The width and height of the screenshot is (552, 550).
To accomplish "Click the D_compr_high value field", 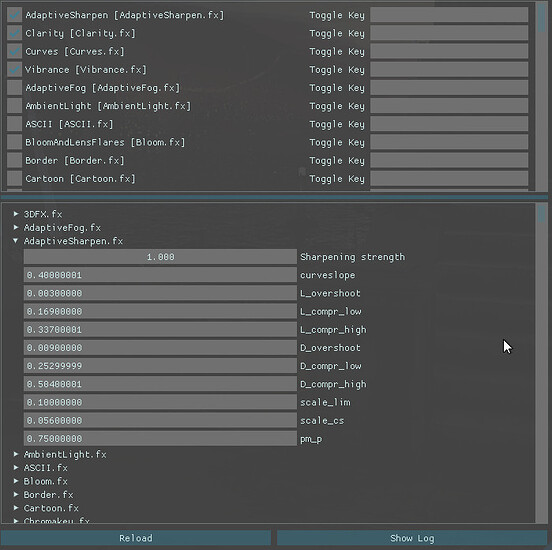I will [x=160, y=384].
